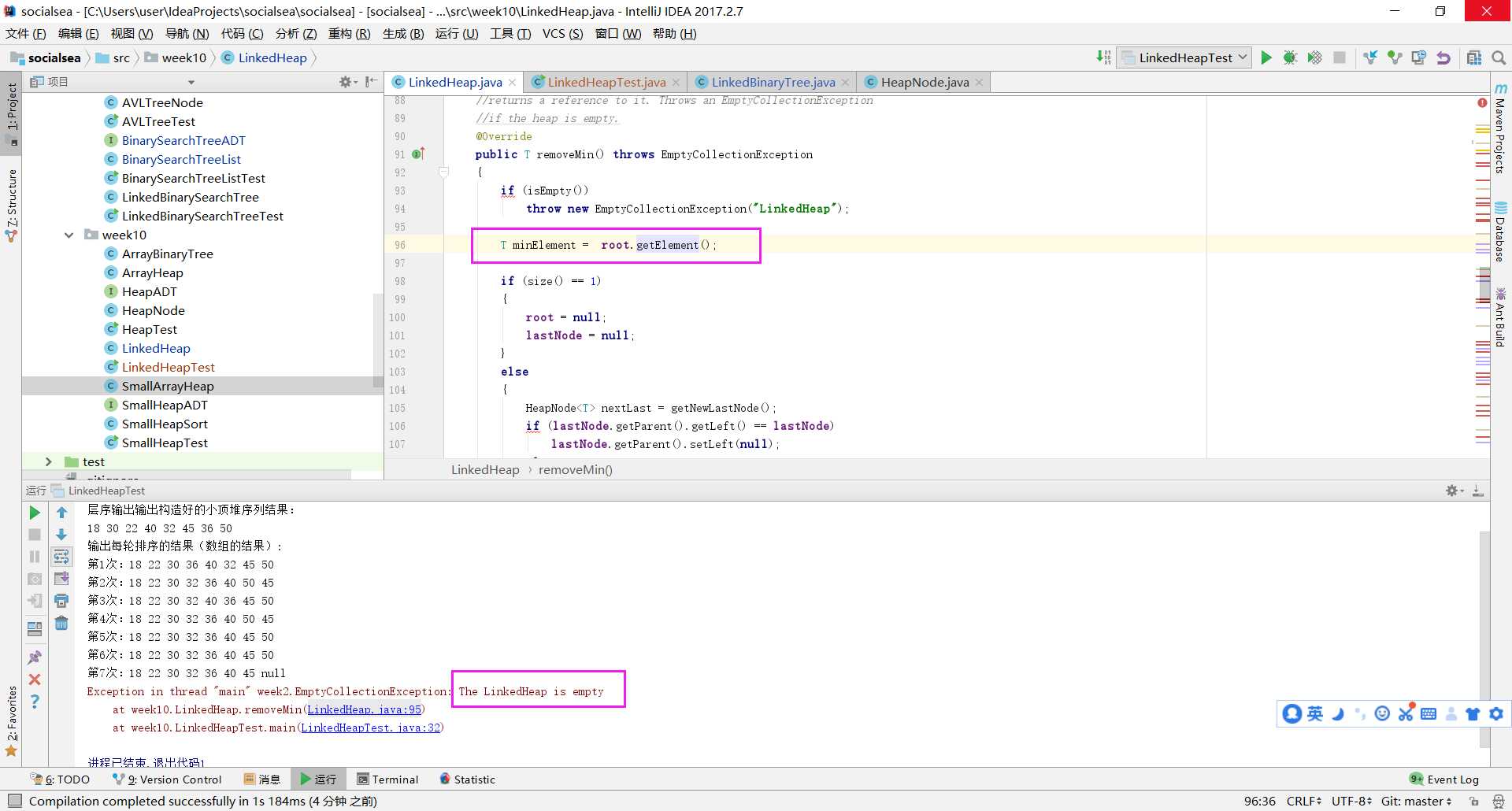The width and height of the screenshot is (1512, 811).
Task: Open run configuration LinkedHeapTest dropdown
Action: pyautogui.click(x=1184, y=57)
